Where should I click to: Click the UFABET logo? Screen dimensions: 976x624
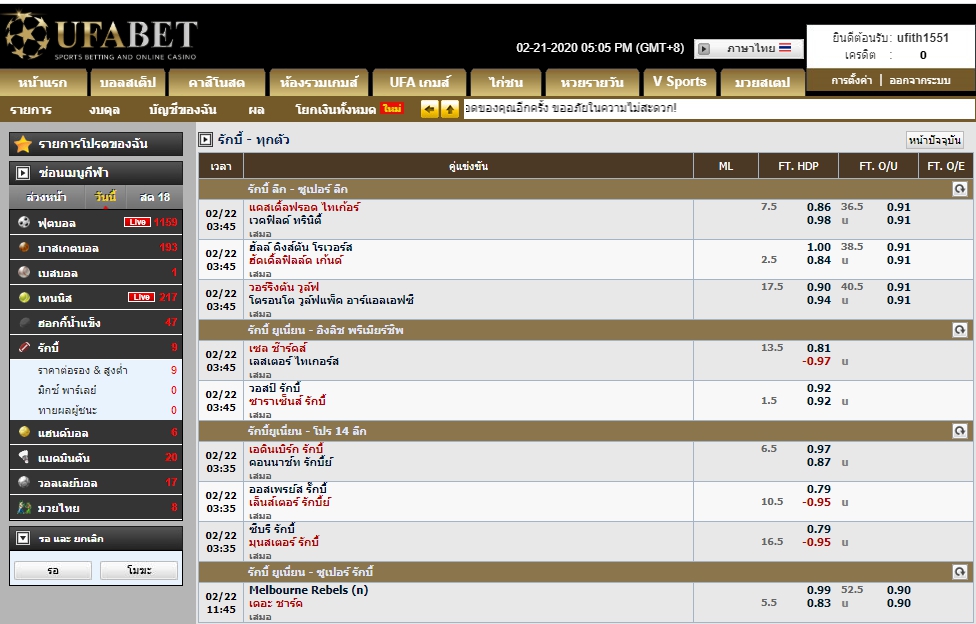tap(101, 36)
